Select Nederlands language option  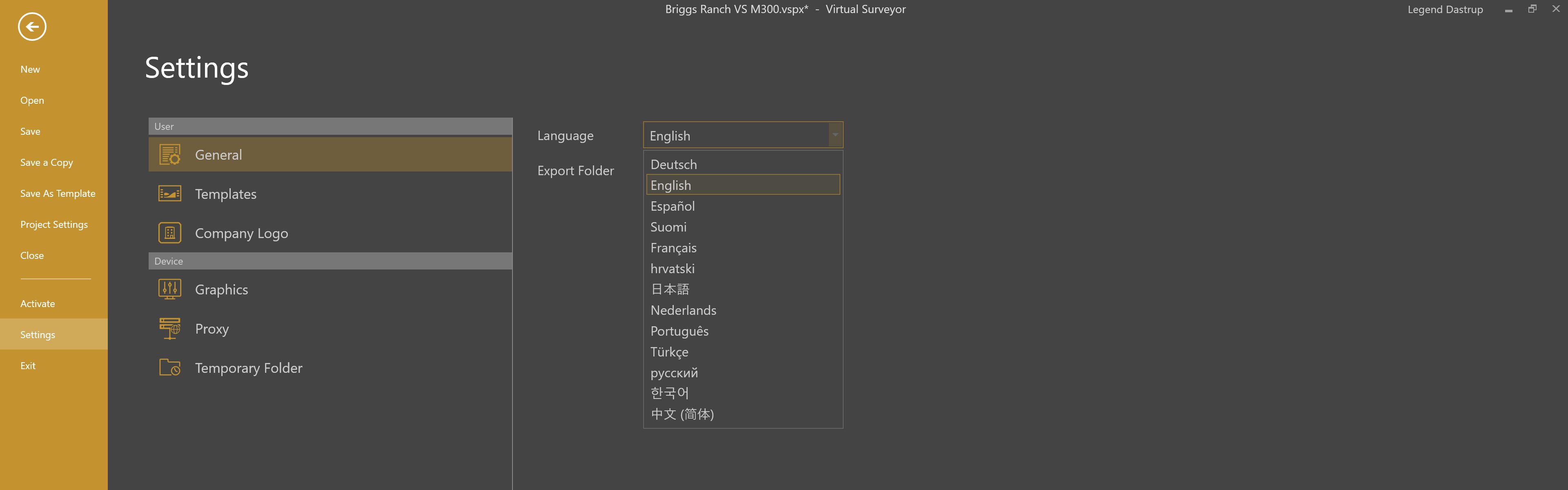743,310
